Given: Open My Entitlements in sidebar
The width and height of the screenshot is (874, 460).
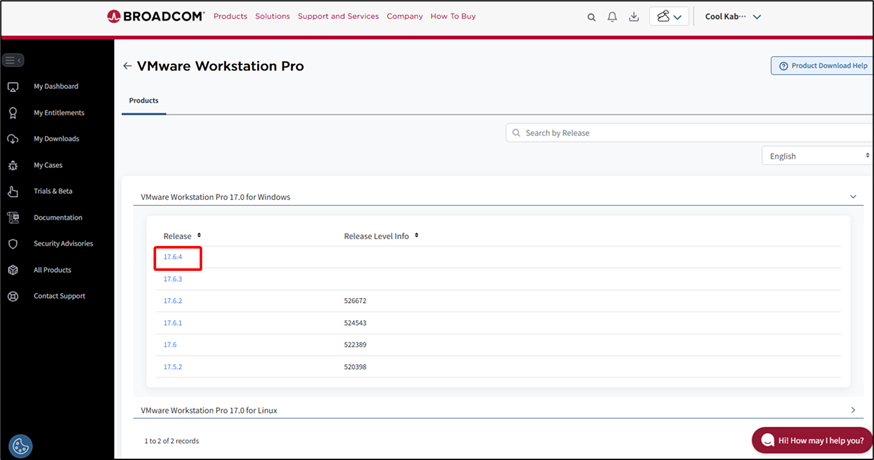Looking at the screenshot, I should click(x=59, y=113).
